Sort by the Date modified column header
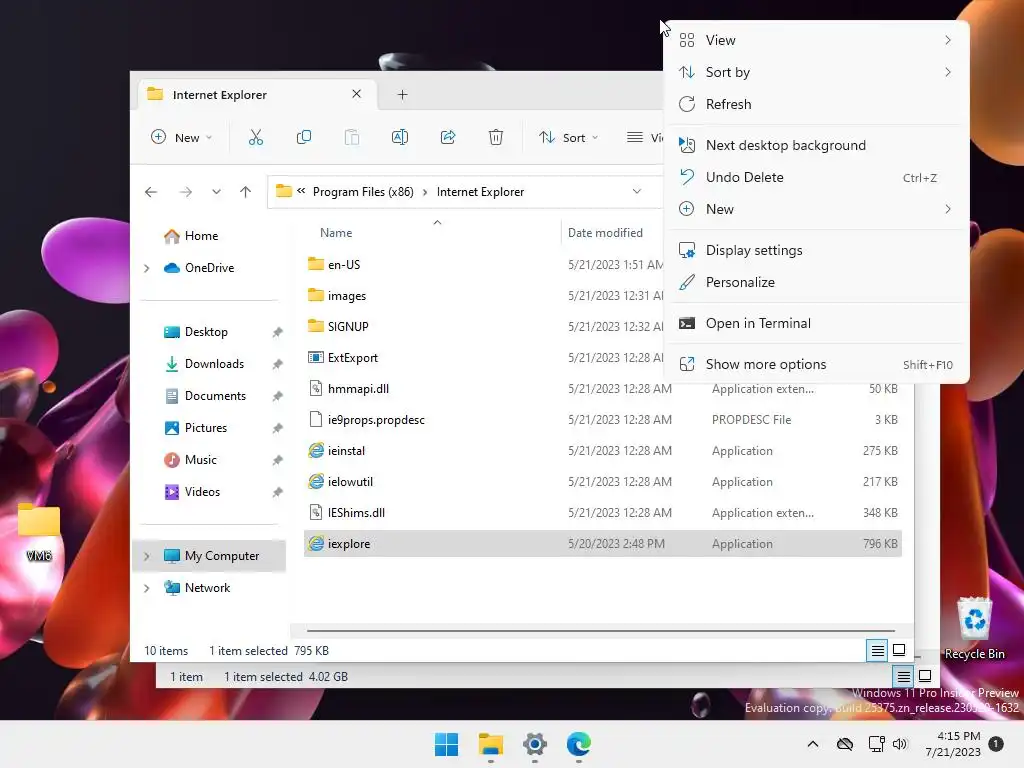The width and height of the screenshot is (1024, 768). tap(605, 233)
